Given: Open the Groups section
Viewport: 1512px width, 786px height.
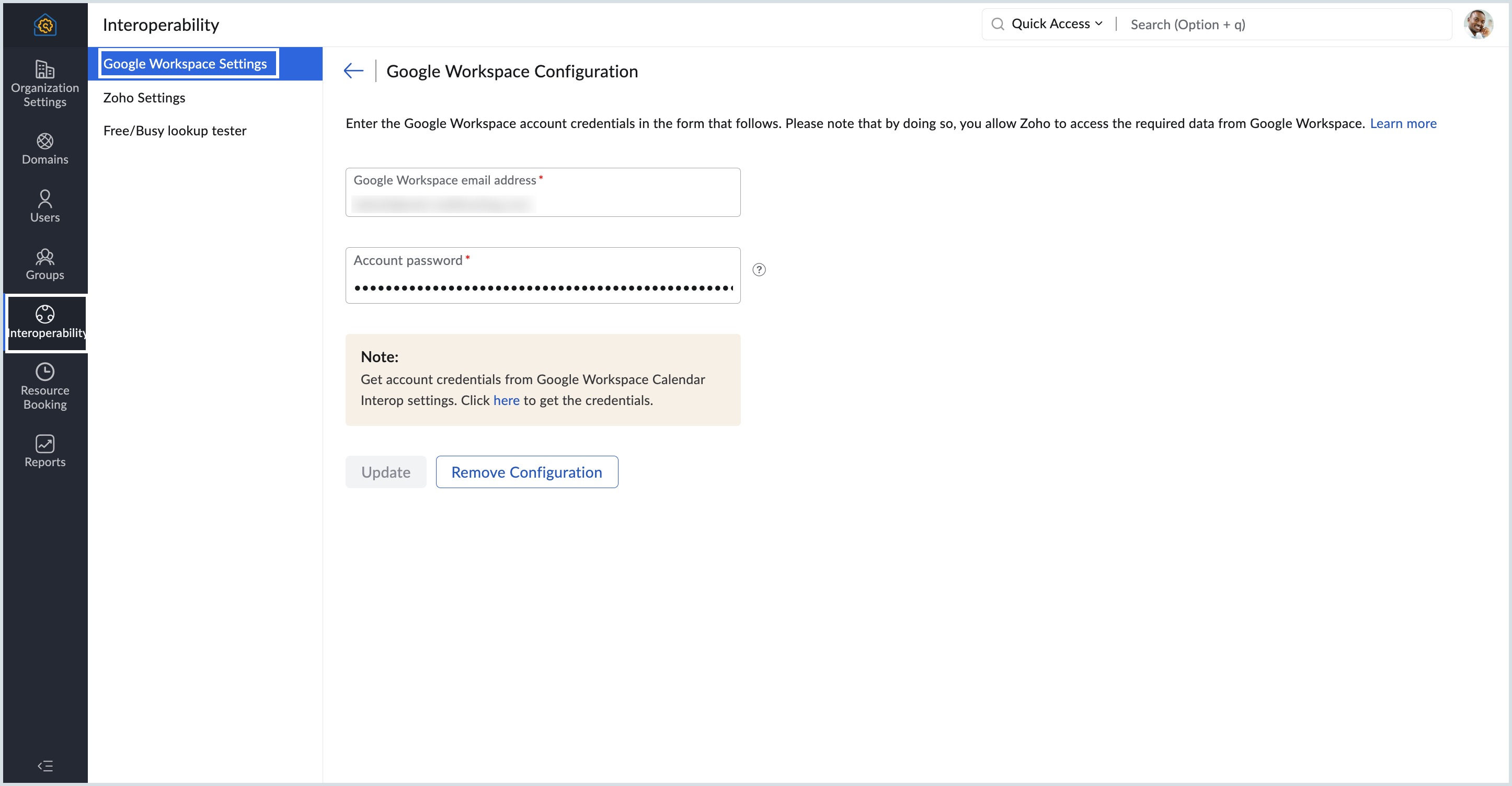Looking at the screenshot, I should pyautogui.click(x=45, y=264).
